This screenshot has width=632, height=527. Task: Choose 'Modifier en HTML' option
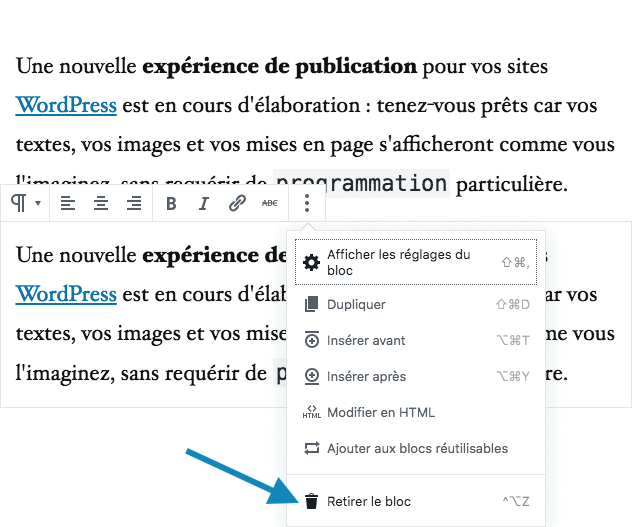[381, 412]
